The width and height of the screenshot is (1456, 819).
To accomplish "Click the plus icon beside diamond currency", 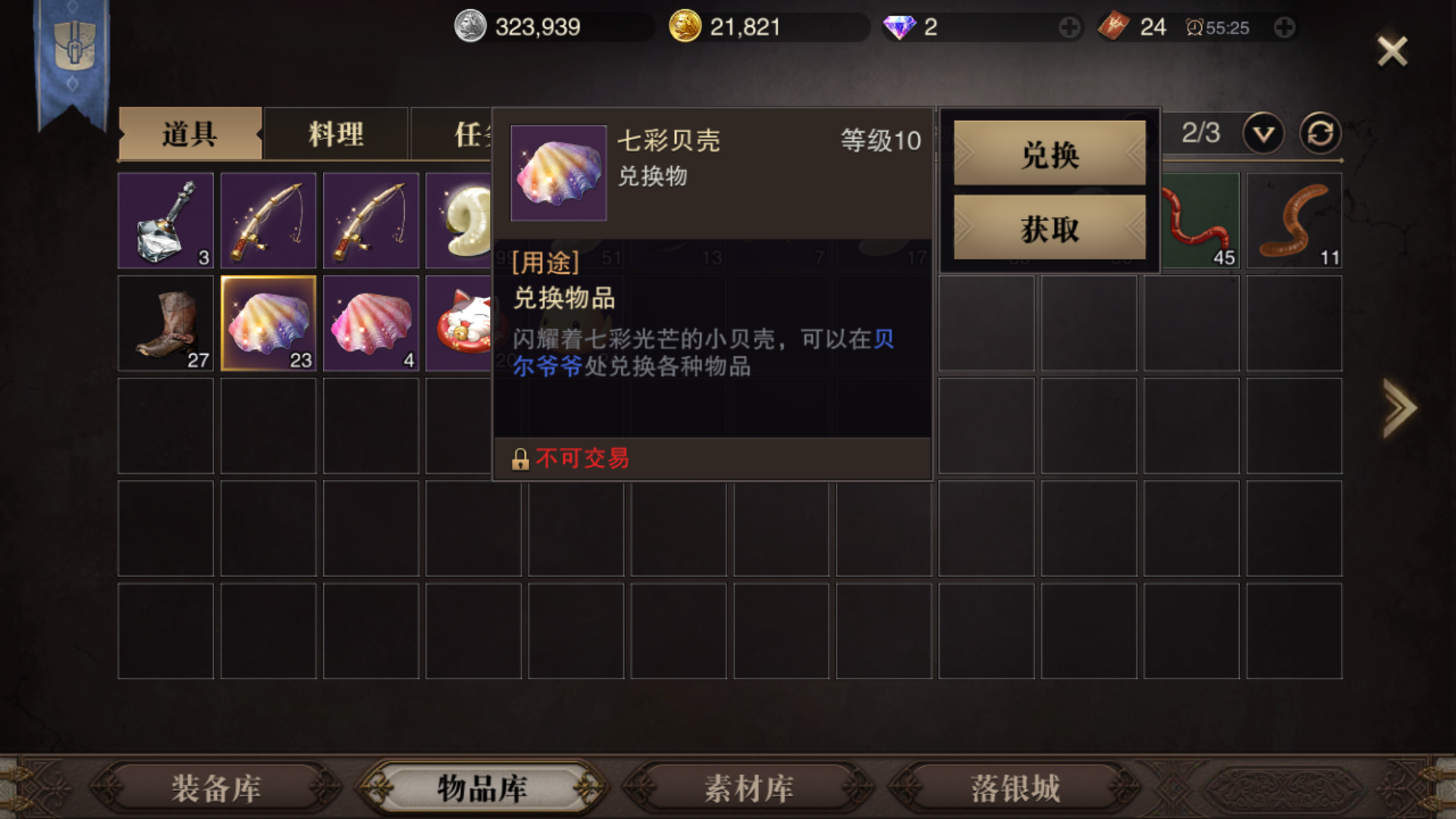I will 1069,28.
